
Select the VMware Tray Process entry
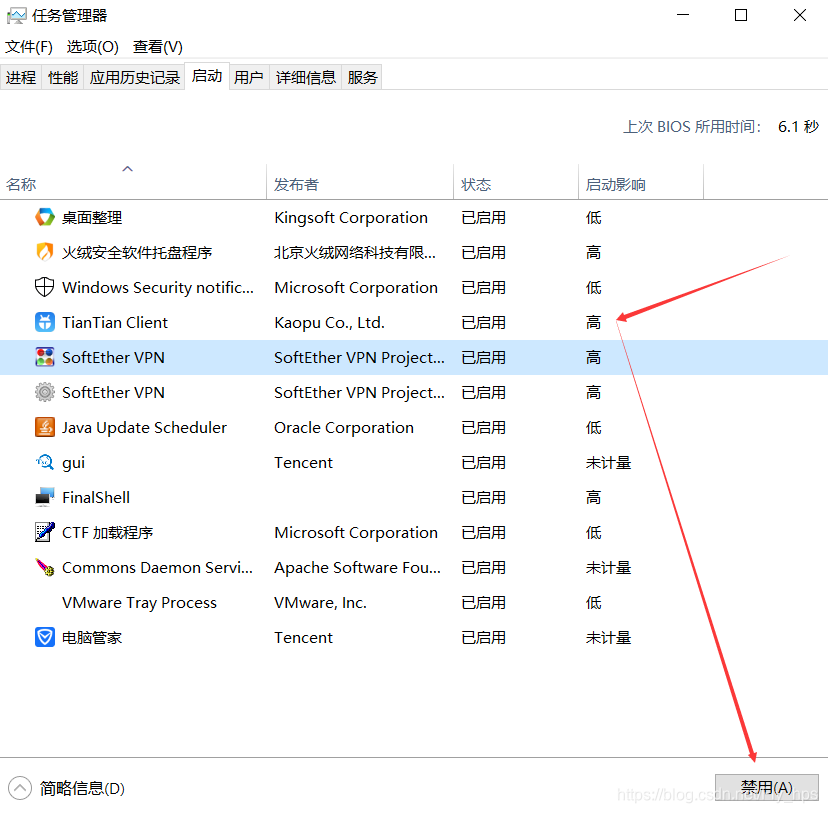click(139, 603)
